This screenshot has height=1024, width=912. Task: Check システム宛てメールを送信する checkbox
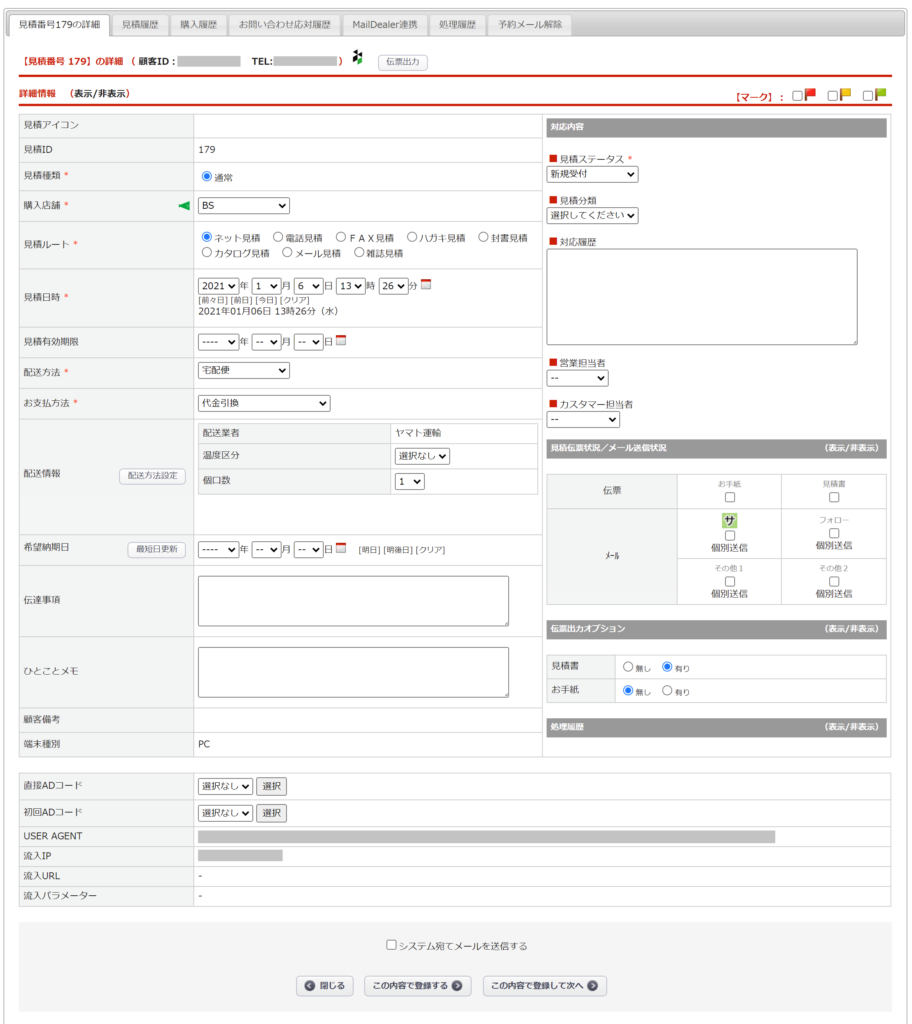click(392, 945)
